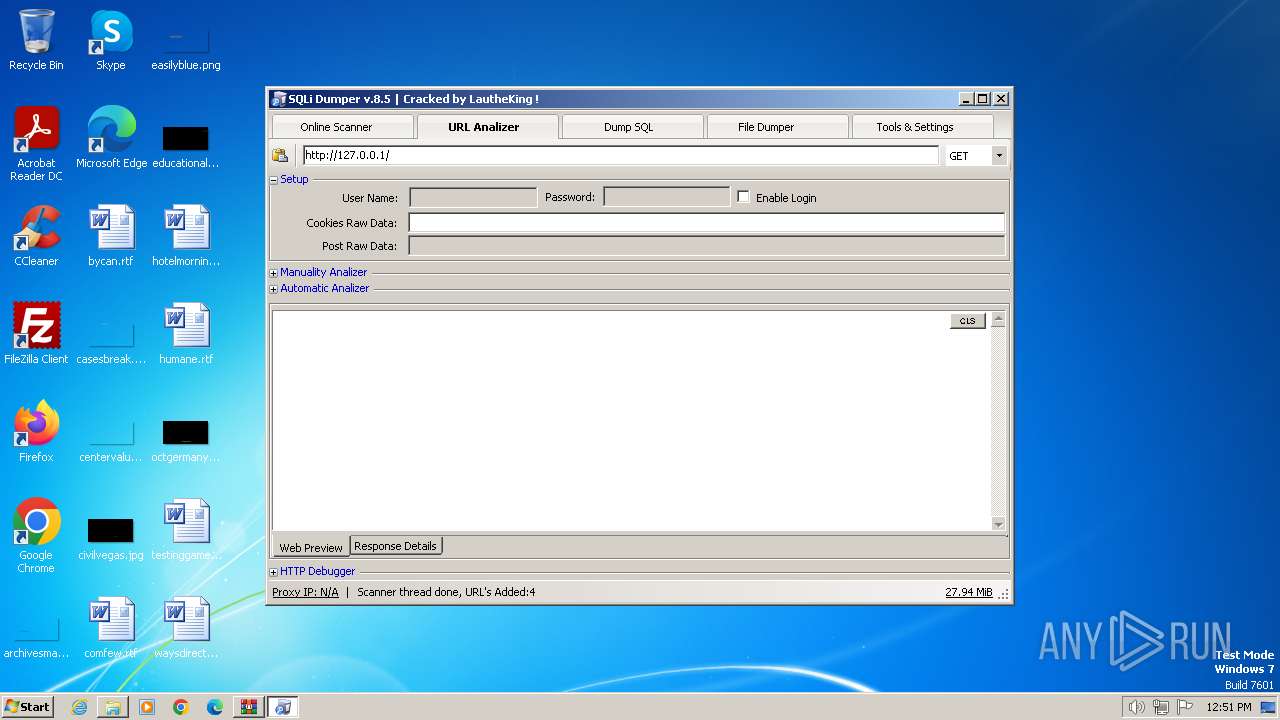Click the 'Scanner thread done' status text

[x=446, y=592]
